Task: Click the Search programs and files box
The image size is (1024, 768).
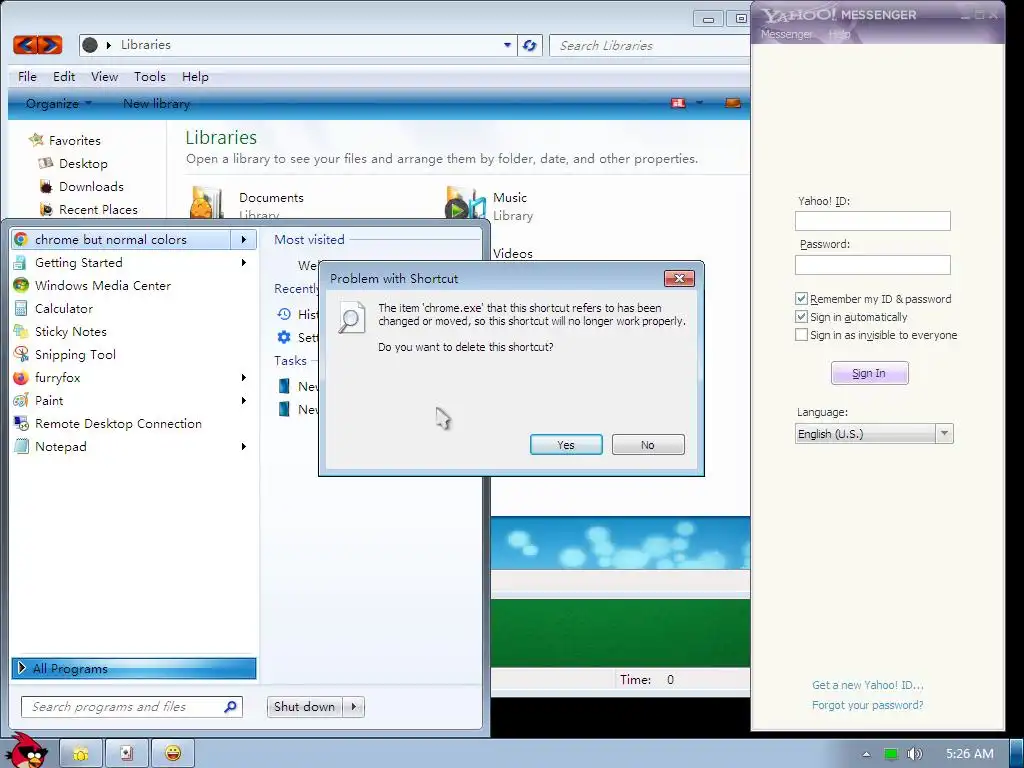Action: (x=132, y=707)
